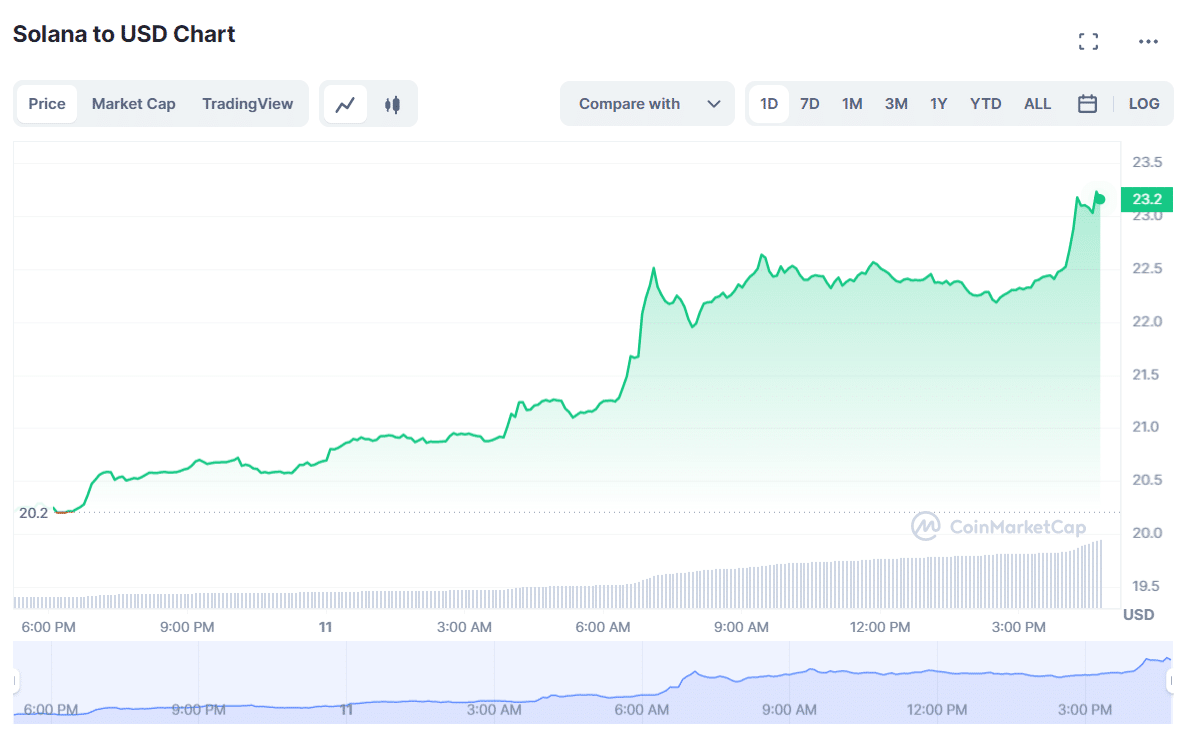Click the 6:00 AM main chart axis label
This screenshot has width=1177, height=736.
coord(603,627)
